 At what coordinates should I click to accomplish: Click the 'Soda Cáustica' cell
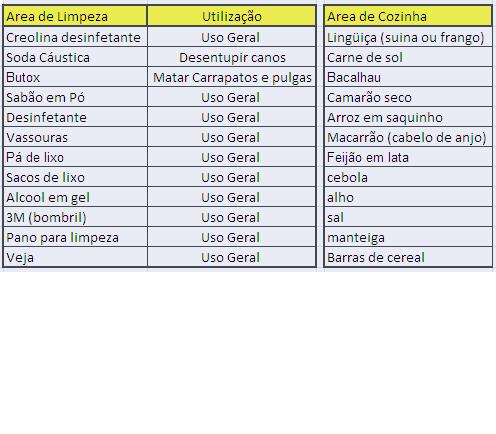click(75, 57)
